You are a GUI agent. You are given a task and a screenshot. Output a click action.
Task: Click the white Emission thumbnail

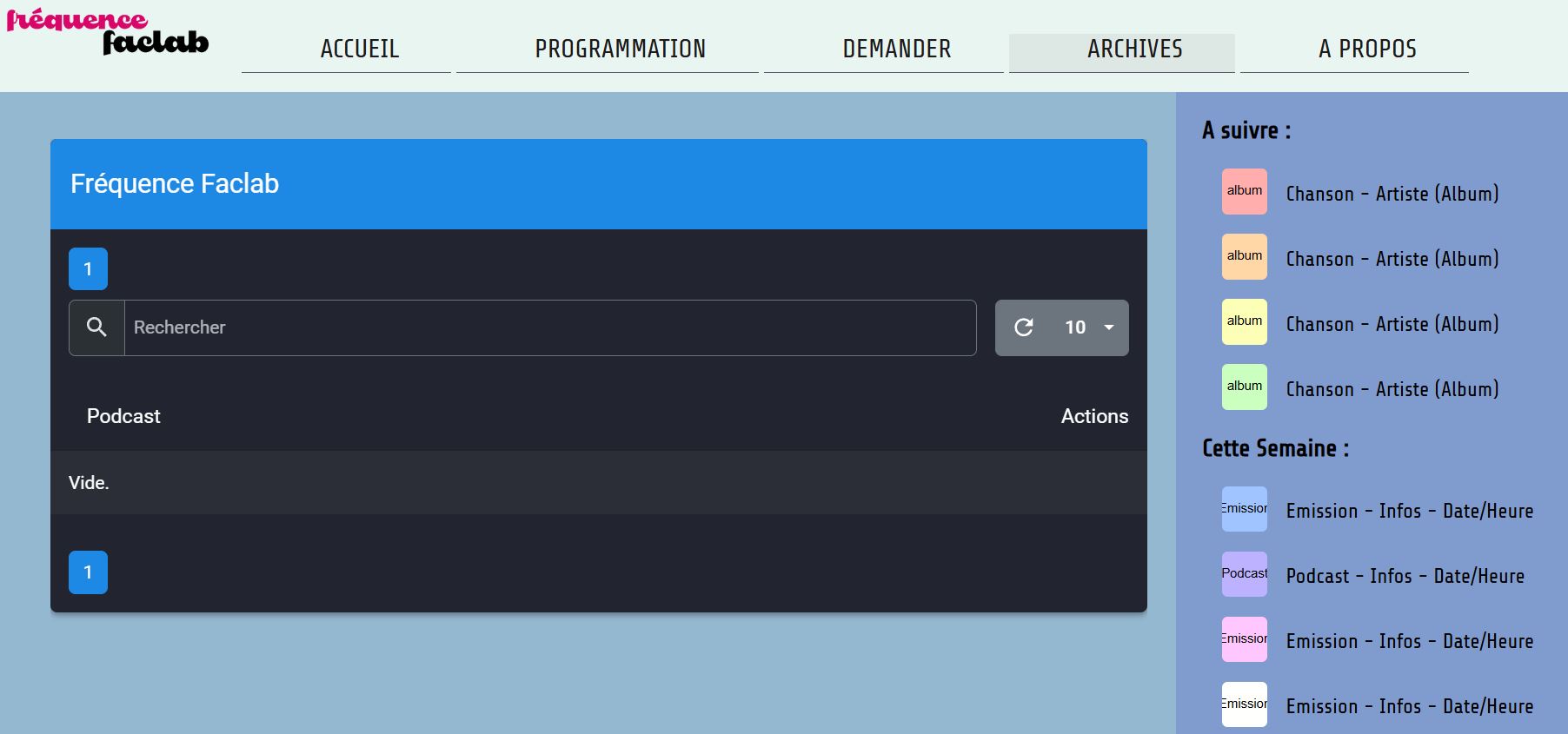(1244, 704)
